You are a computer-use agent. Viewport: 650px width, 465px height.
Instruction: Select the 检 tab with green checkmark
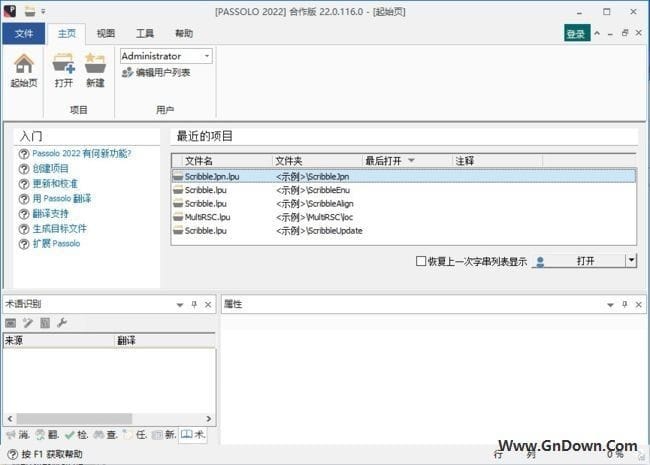click(x=76, y=435)
